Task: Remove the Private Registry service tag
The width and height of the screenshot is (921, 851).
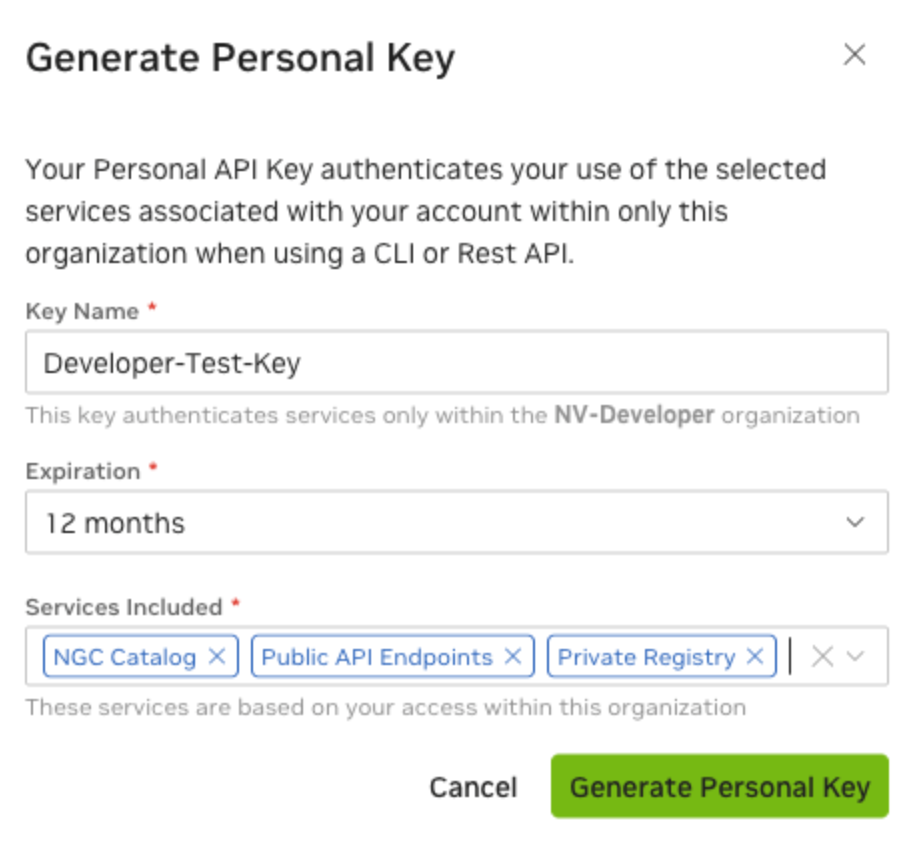Action: pyautogui.click(x=755, y=657)
